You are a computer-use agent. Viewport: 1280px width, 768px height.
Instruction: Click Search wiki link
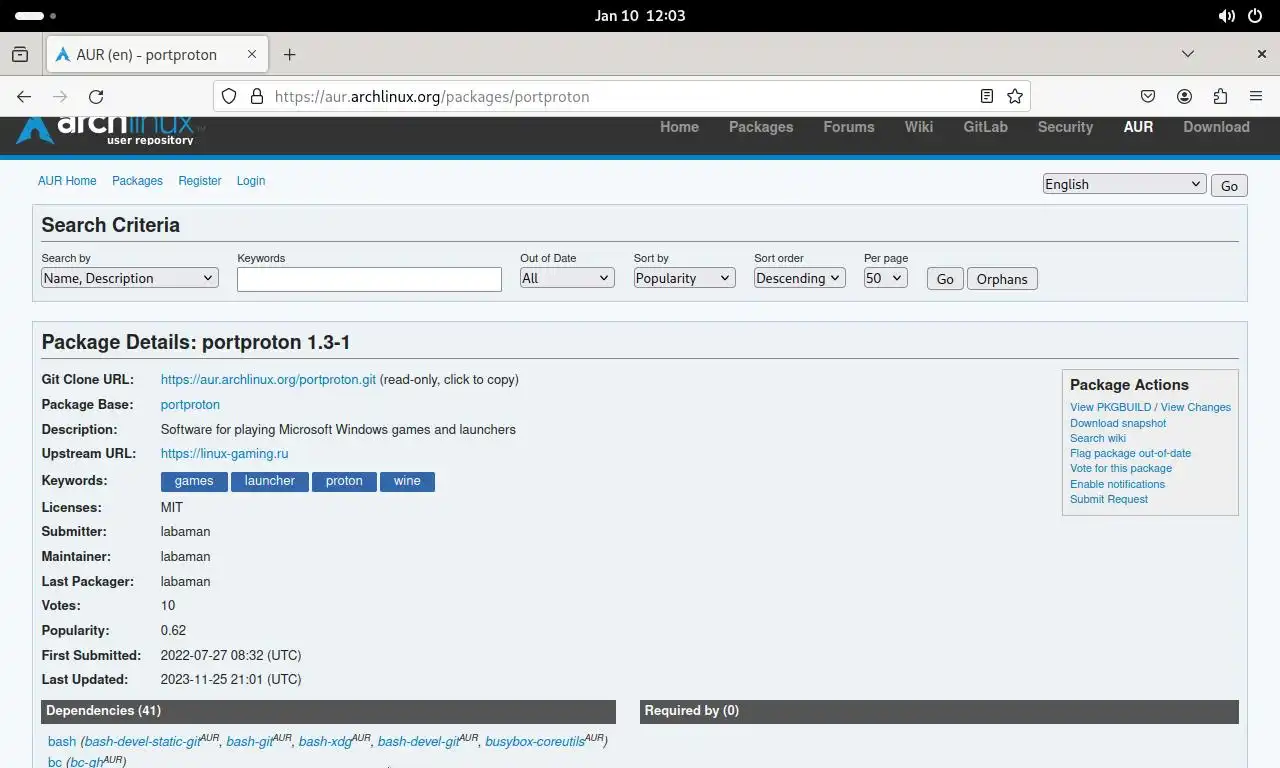point(1098,438)
